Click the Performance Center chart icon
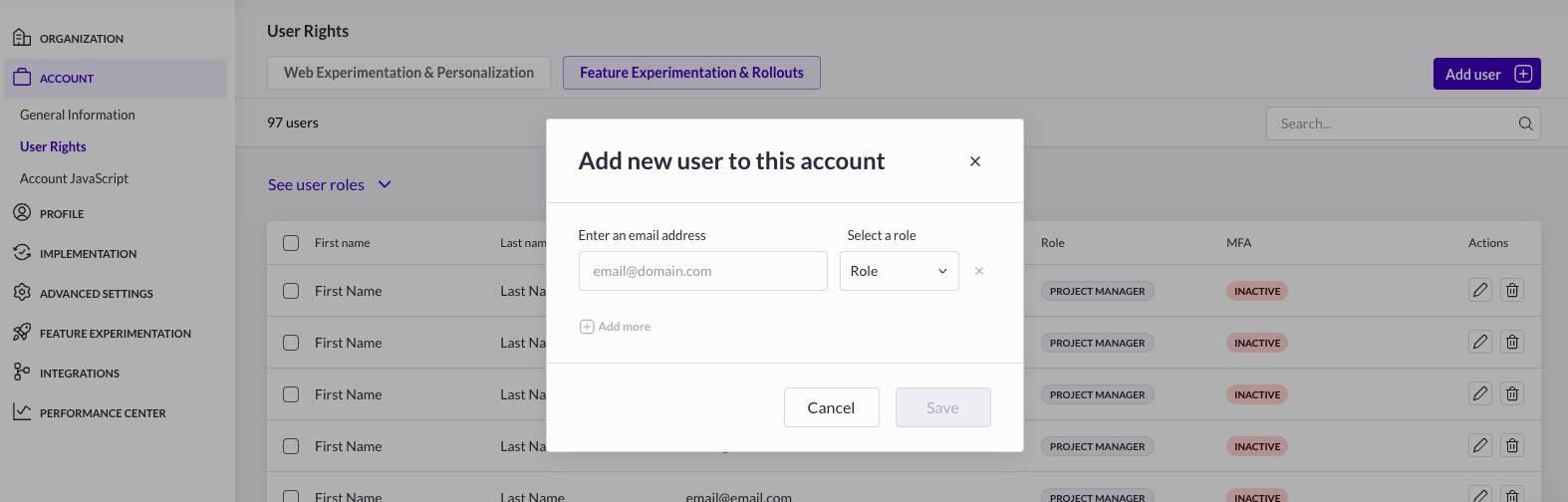 (22, 412)
